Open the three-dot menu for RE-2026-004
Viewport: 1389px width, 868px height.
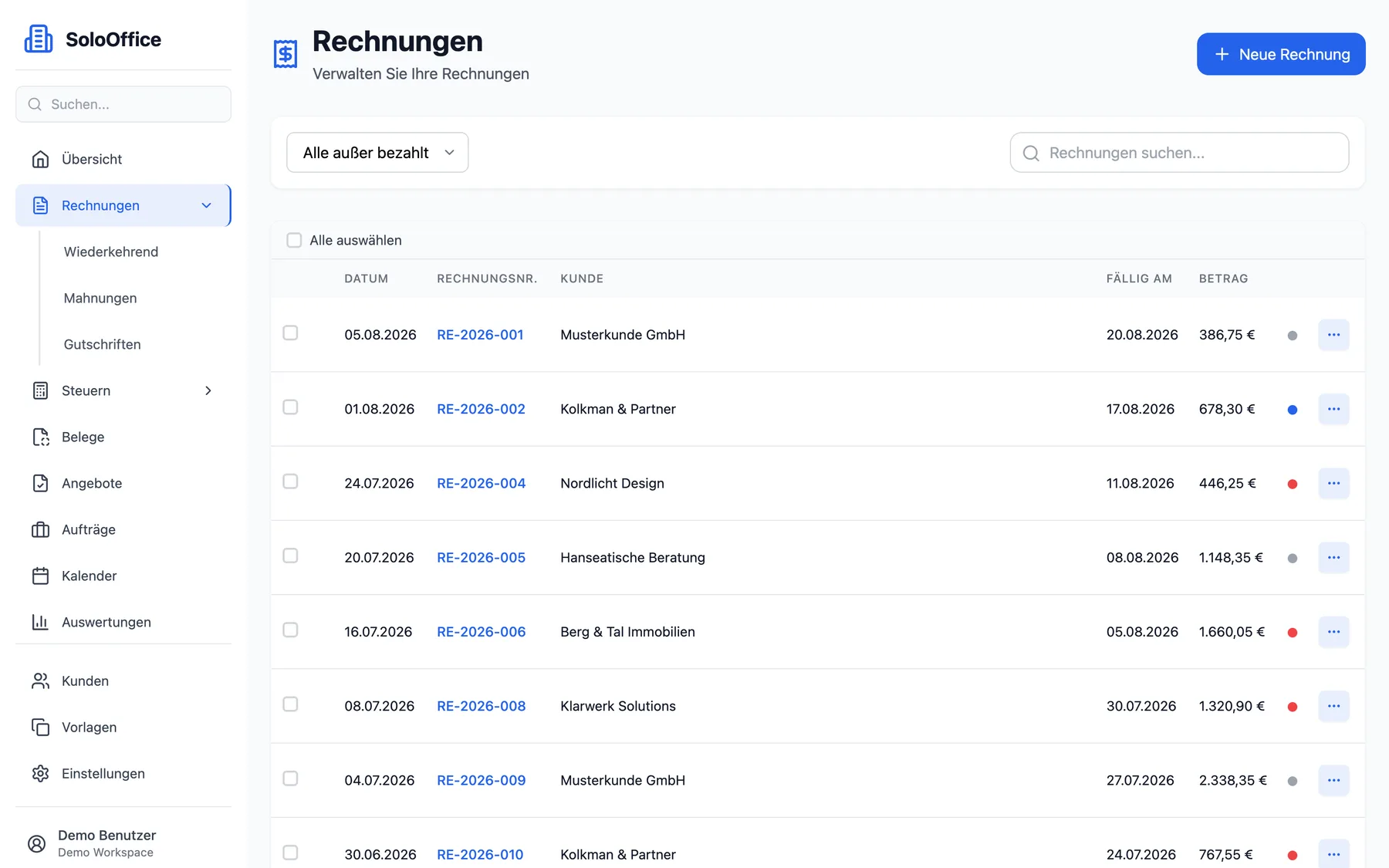point(1333,483)
